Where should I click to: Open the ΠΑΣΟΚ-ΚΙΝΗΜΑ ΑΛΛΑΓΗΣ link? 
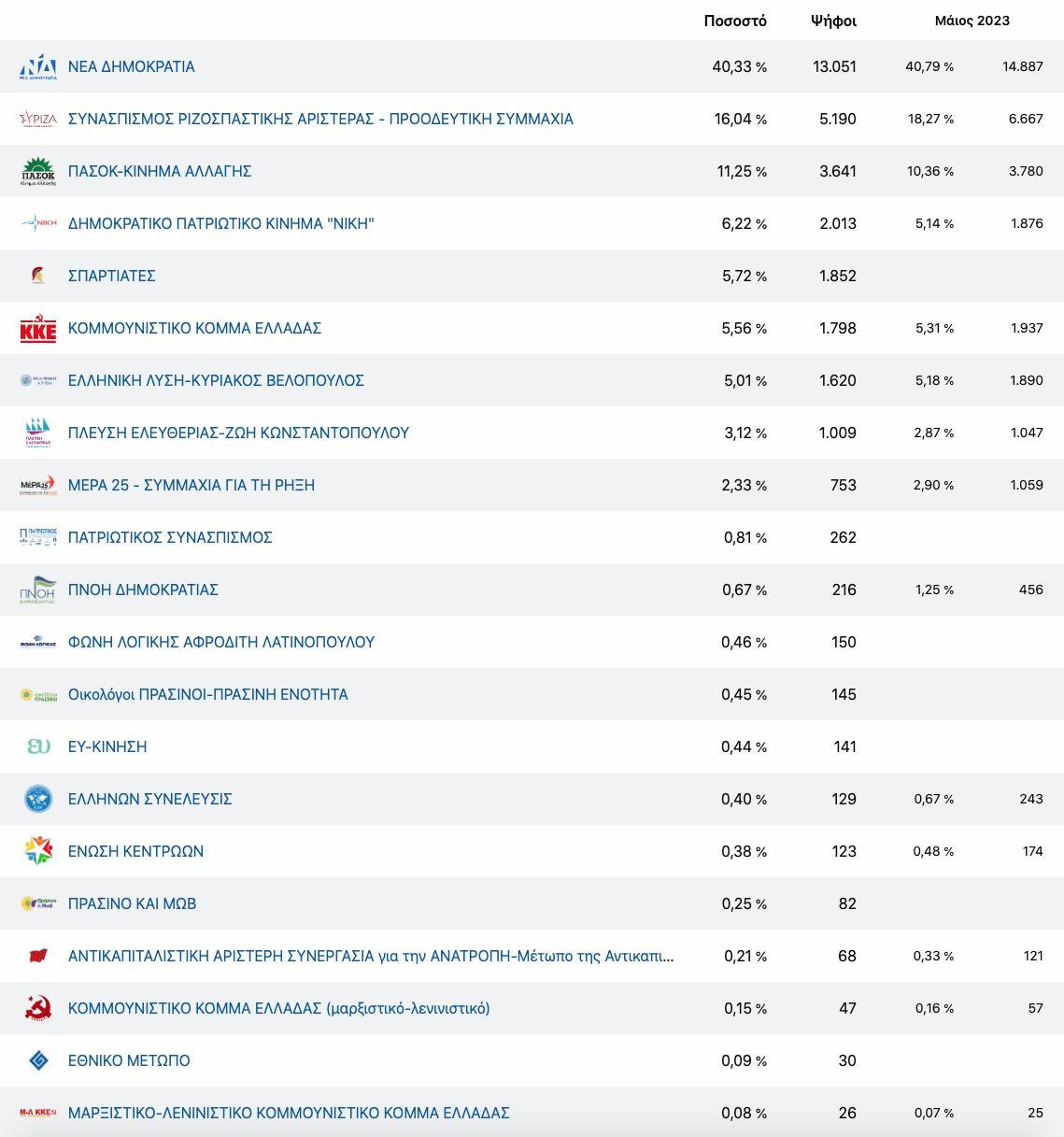point(160,171)
